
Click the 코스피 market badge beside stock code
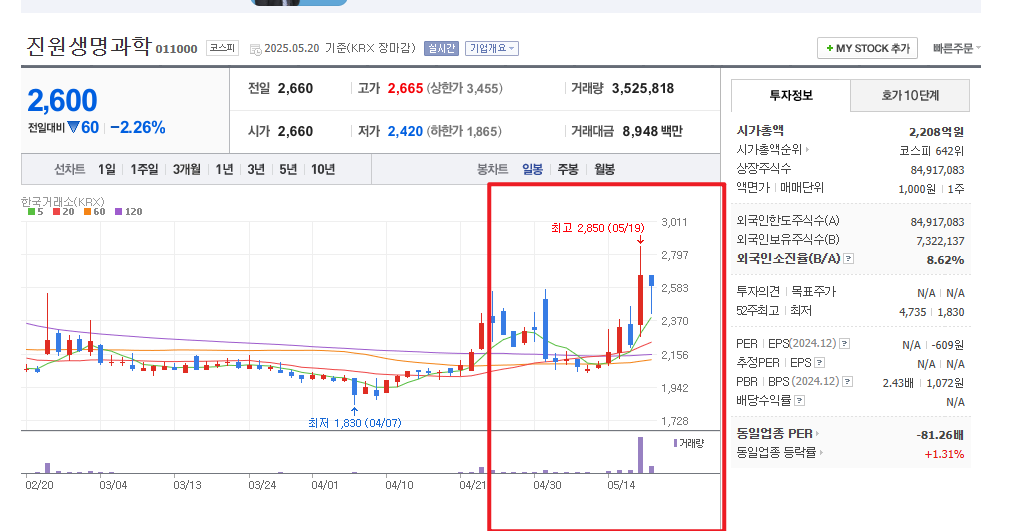(222, 48)
